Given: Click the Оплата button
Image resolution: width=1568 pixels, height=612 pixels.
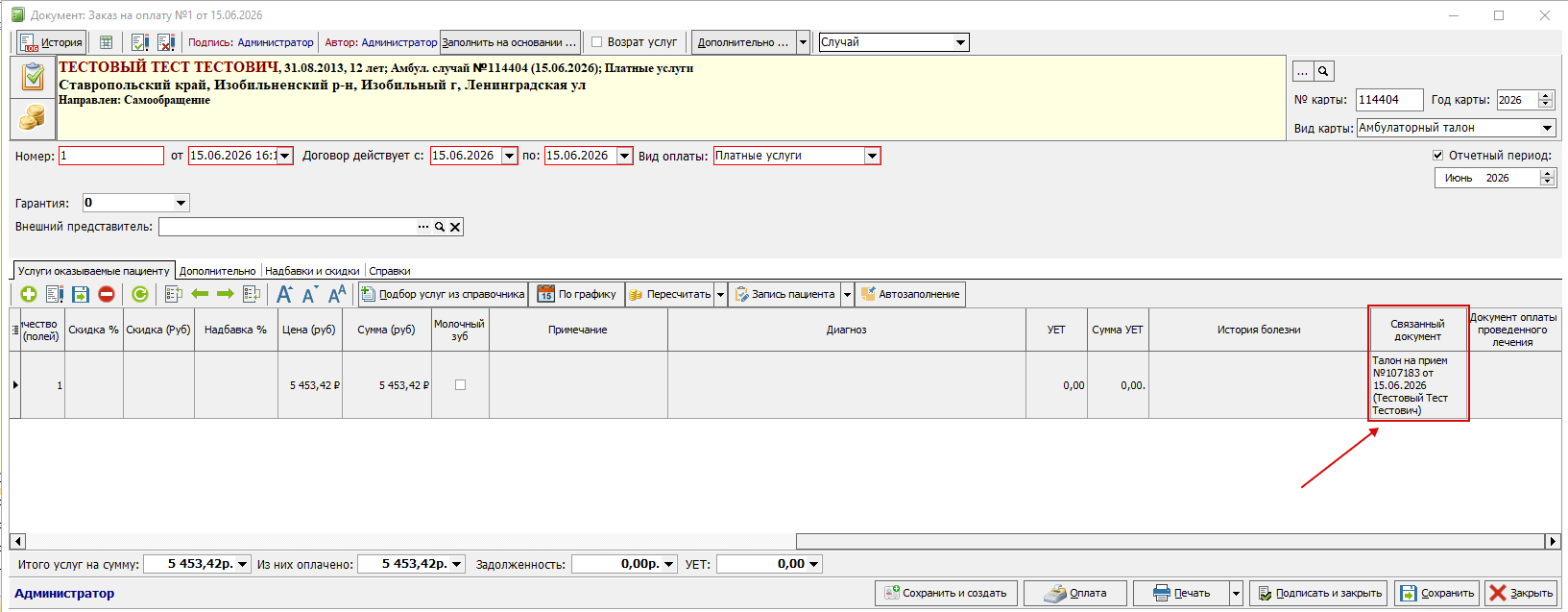Looking at the screenshot, I should [x=1074, y=593].
